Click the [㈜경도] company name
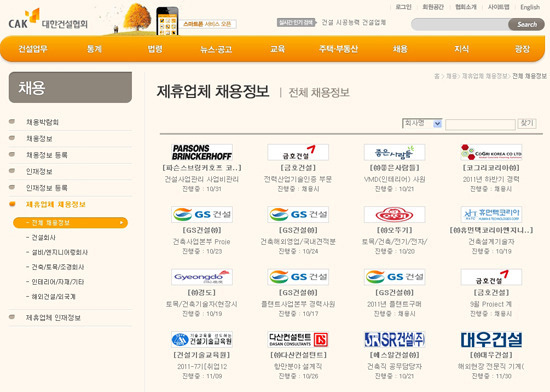550x392 pixels. [x=202, y=292]
